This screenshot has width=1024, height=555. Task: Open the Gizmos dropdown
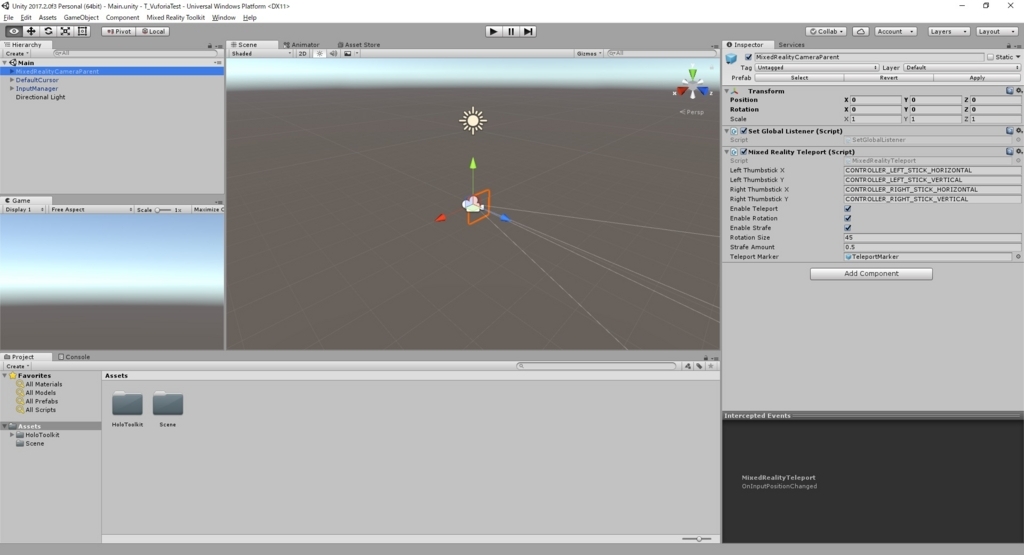[x=588, y=54]
